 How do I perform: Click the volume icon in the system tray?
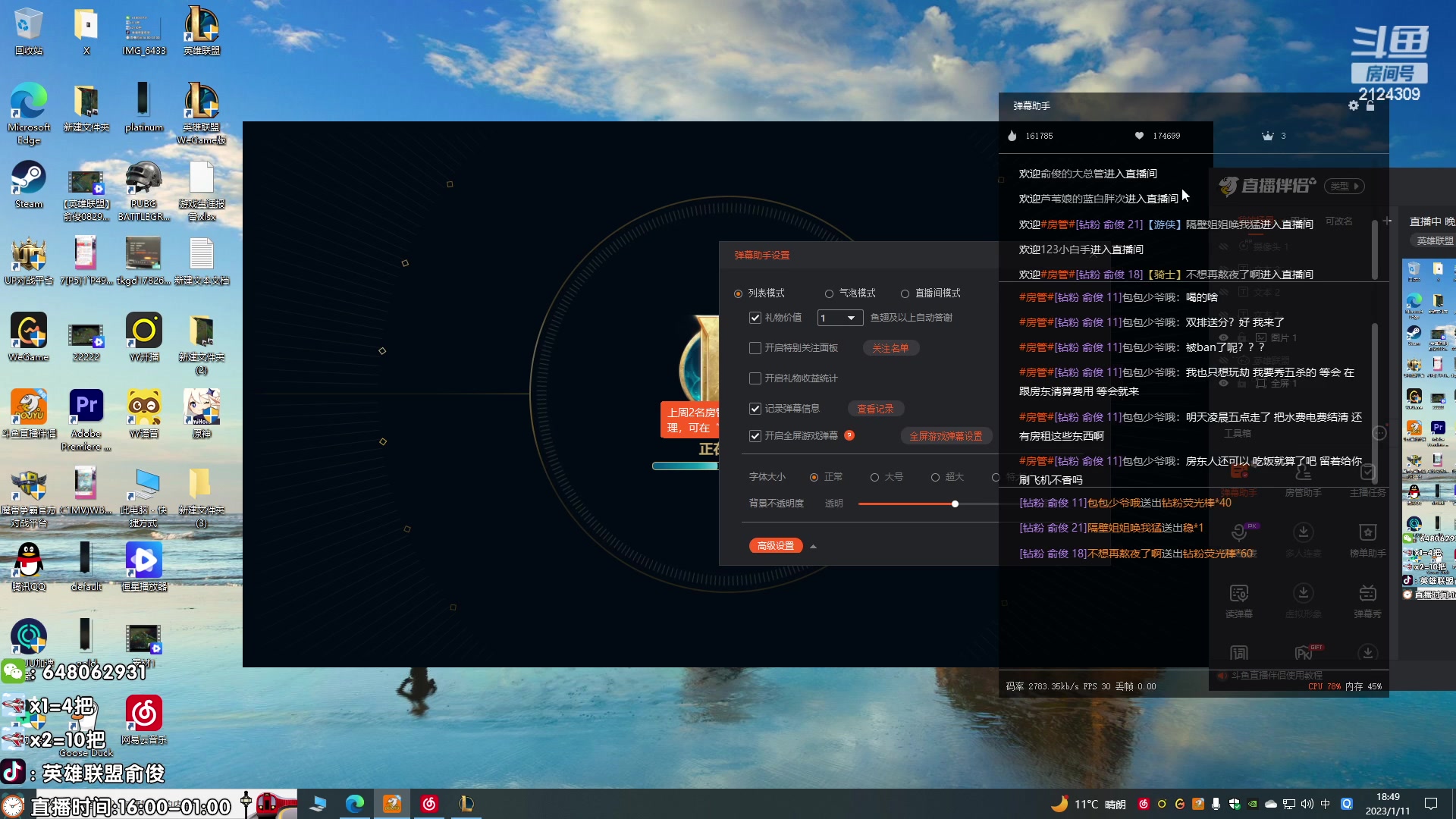pyautogui.click(x=1307, y=804)
